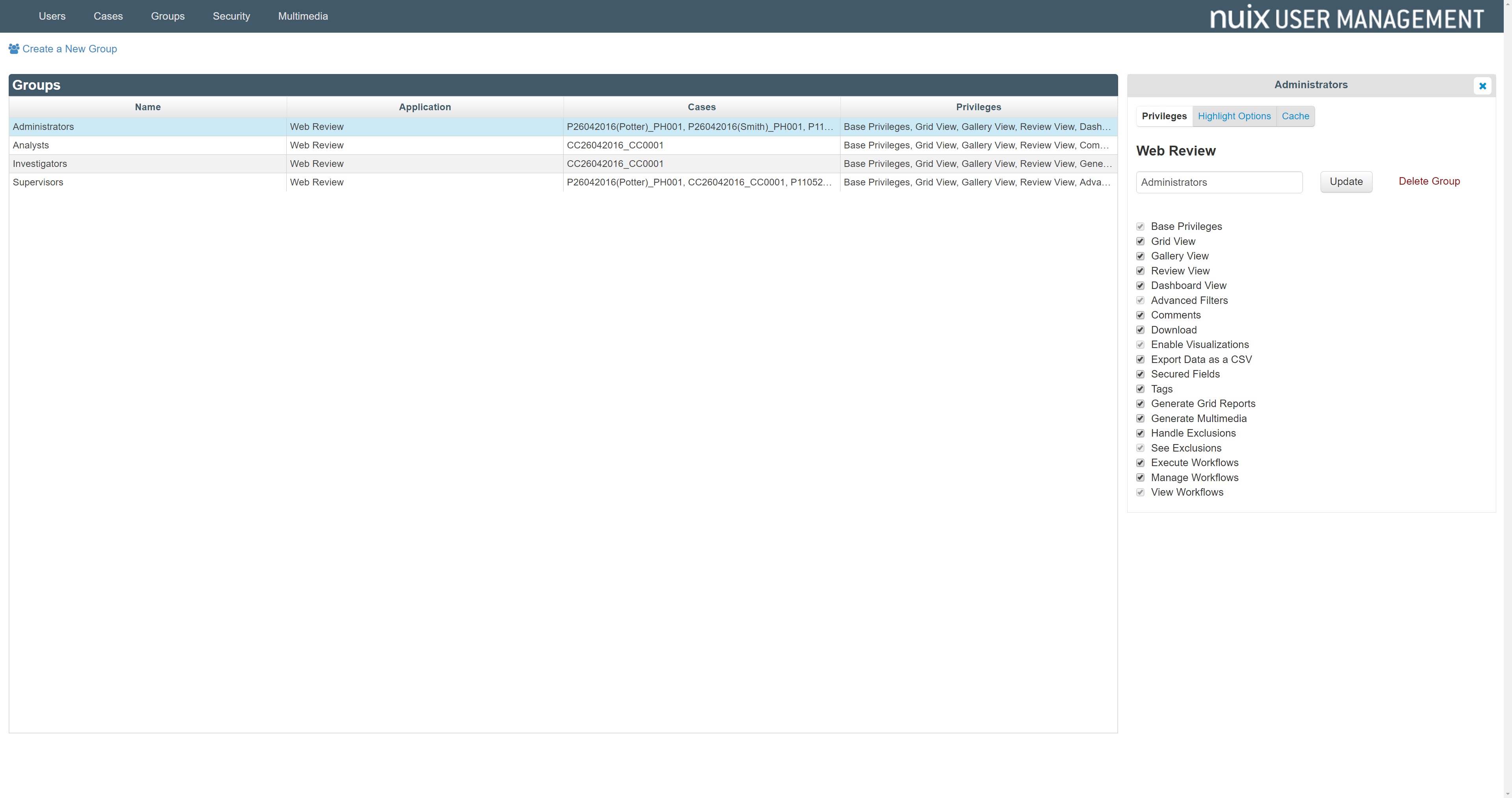Click the Nuix User Management logo

(1347, 17)
